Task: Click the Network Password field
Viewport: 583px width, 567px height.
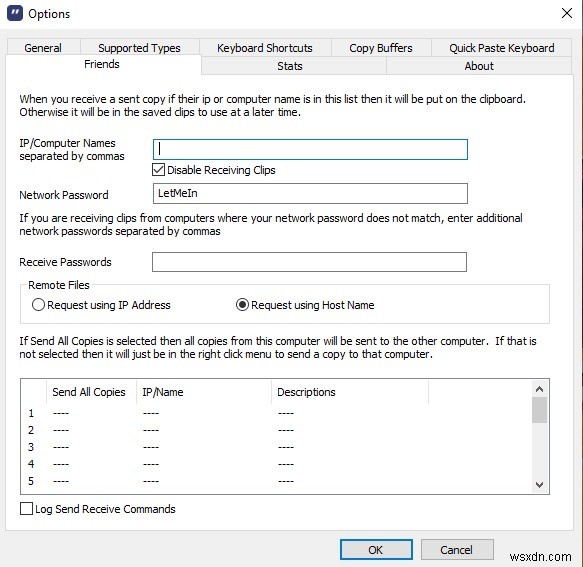Action: point(310,193)
